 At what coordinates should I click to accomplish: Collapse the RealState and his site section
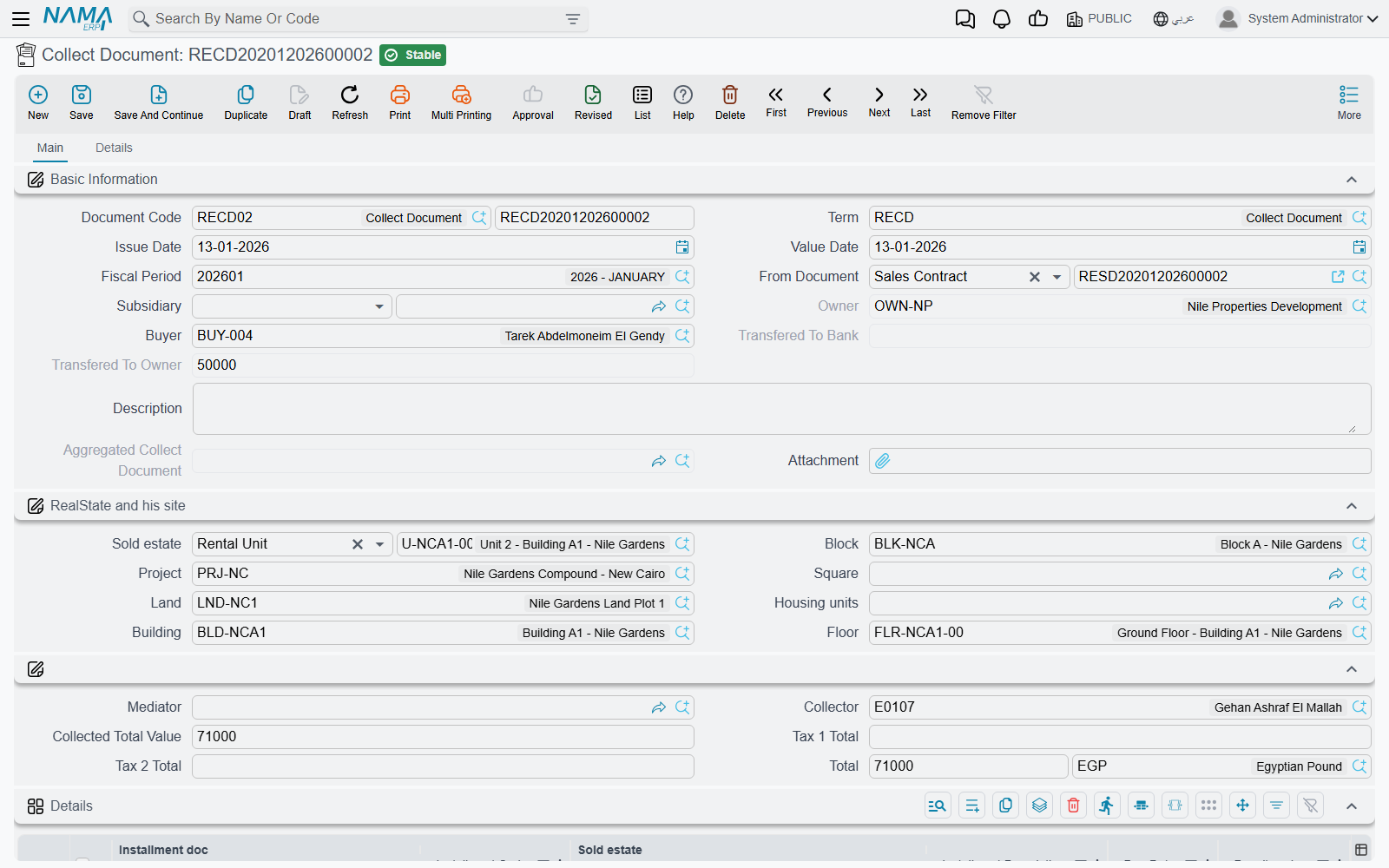[x=1352, y=506]
